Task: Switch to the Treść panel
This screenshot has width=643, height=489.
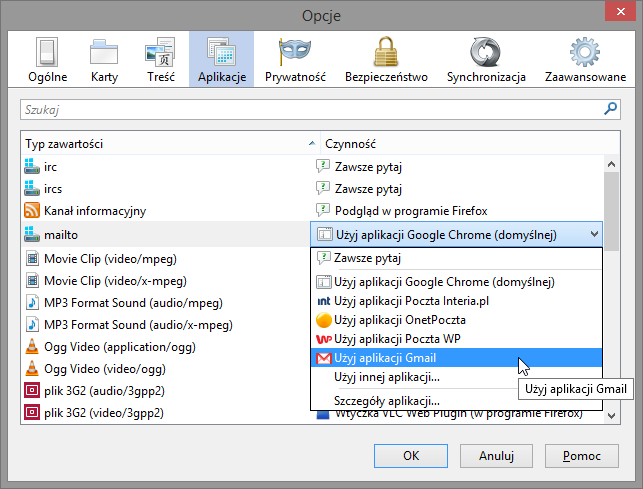Action: click(160, 59)
